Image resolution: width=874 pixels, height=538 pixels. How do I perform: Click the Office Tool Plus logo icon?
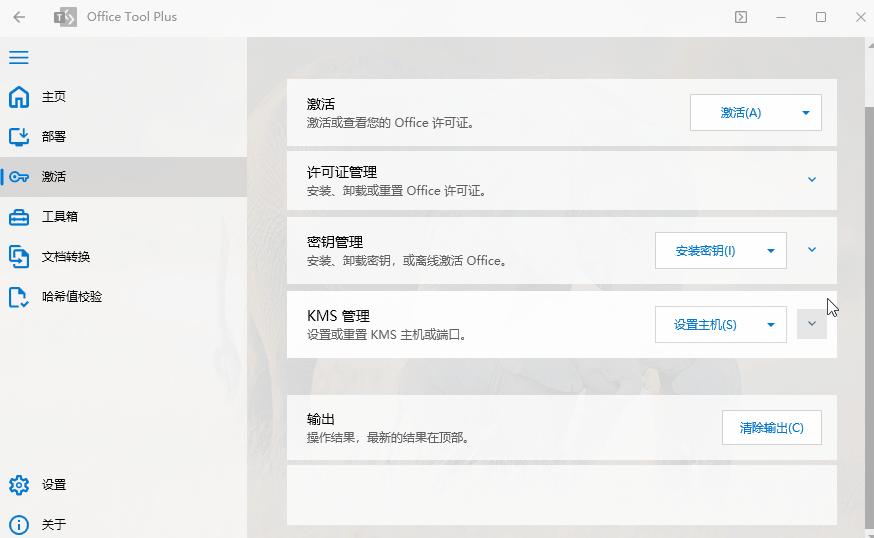coord(65,17)
